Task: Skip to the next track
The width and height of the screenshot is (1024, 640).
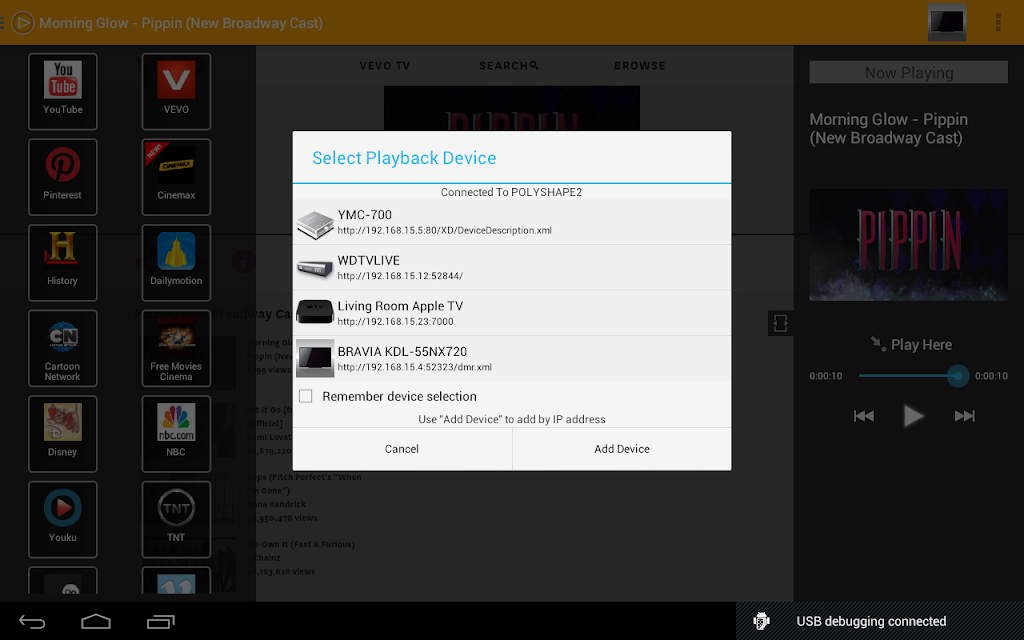Action: 965,416
